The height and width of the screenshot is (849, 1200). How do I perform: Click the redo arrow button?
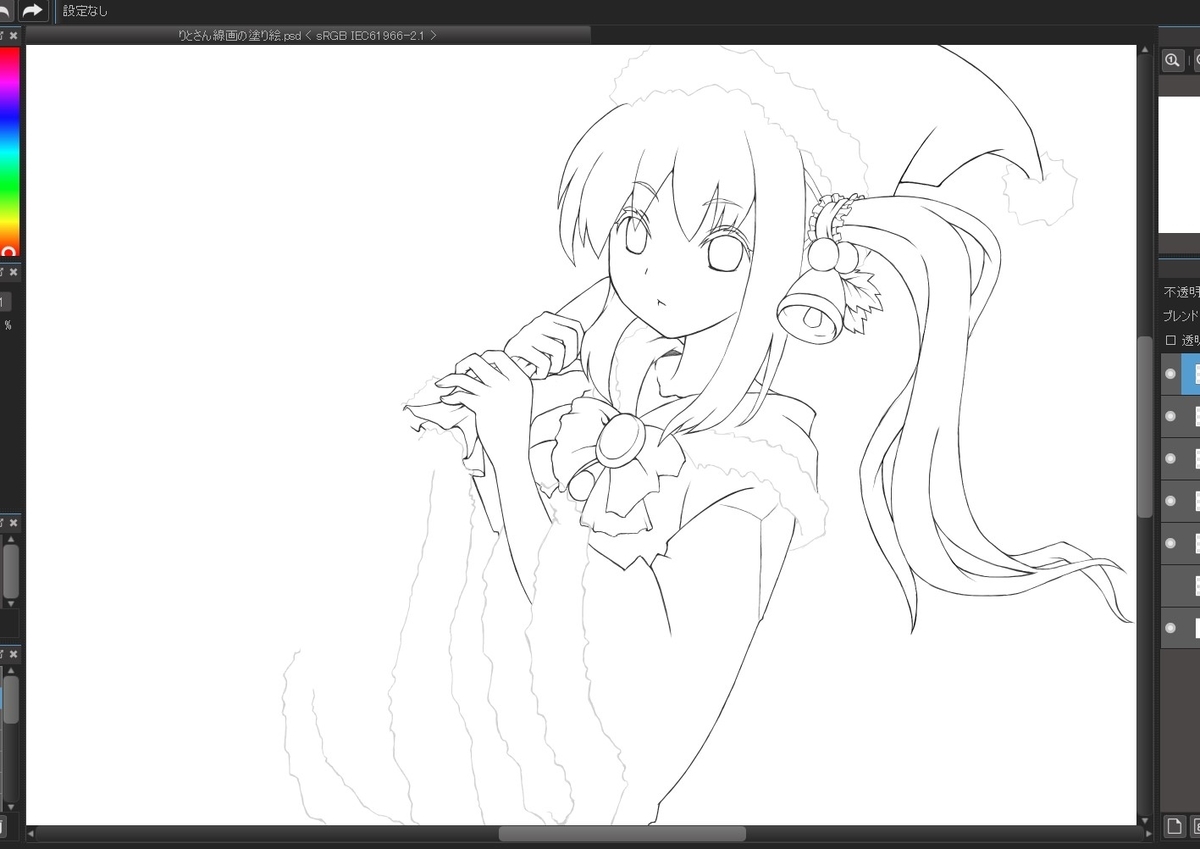33,10
